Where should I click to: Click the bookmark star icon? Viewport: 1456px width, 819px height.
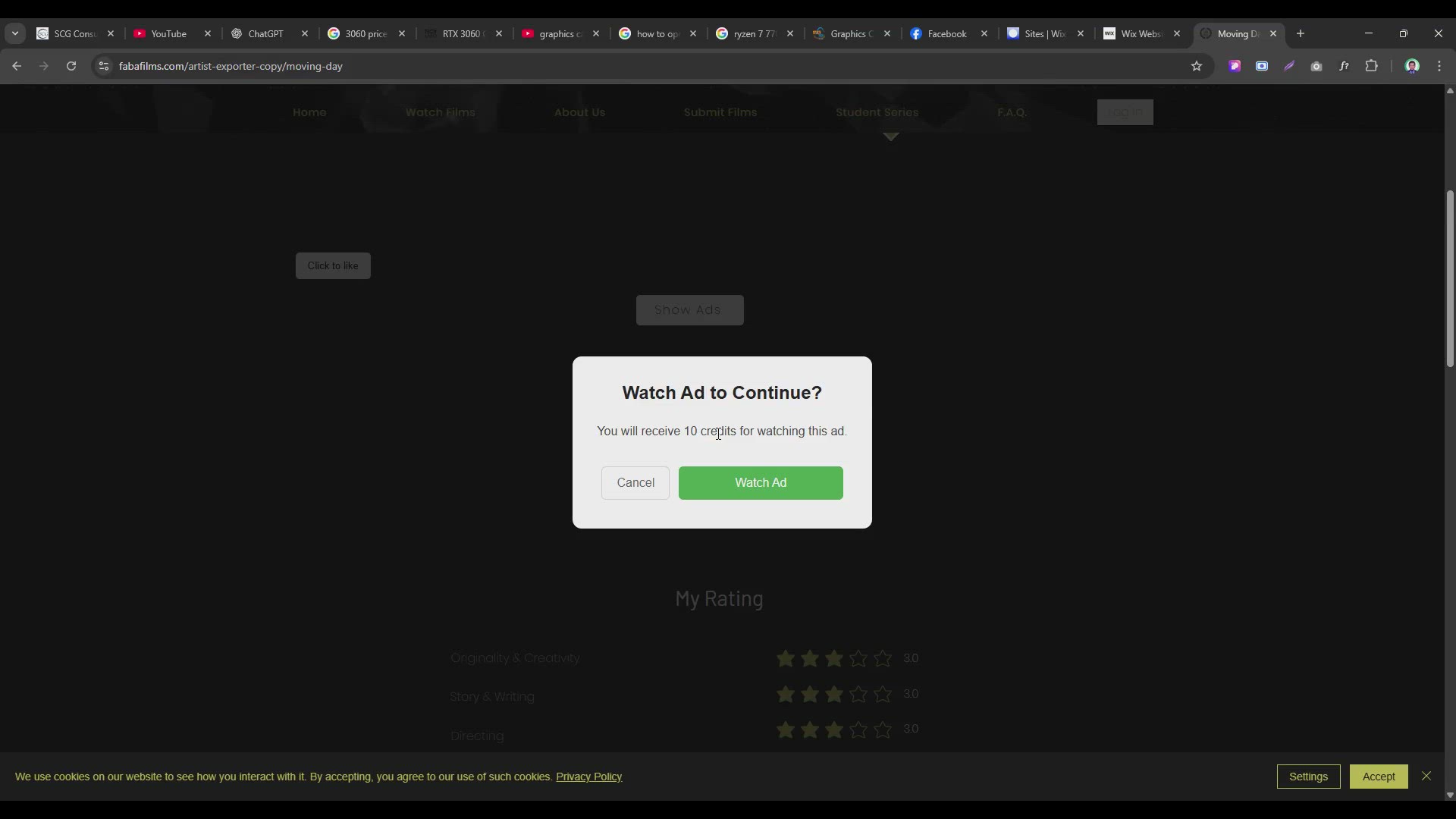[x=1197, y=66]
